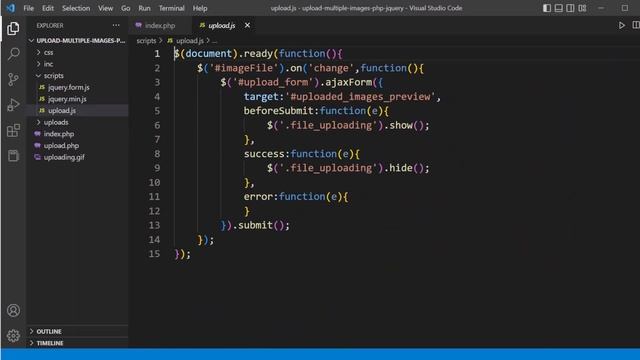
Task: Open the File menu
Action: pyautogui.click(x=29, y=8)
